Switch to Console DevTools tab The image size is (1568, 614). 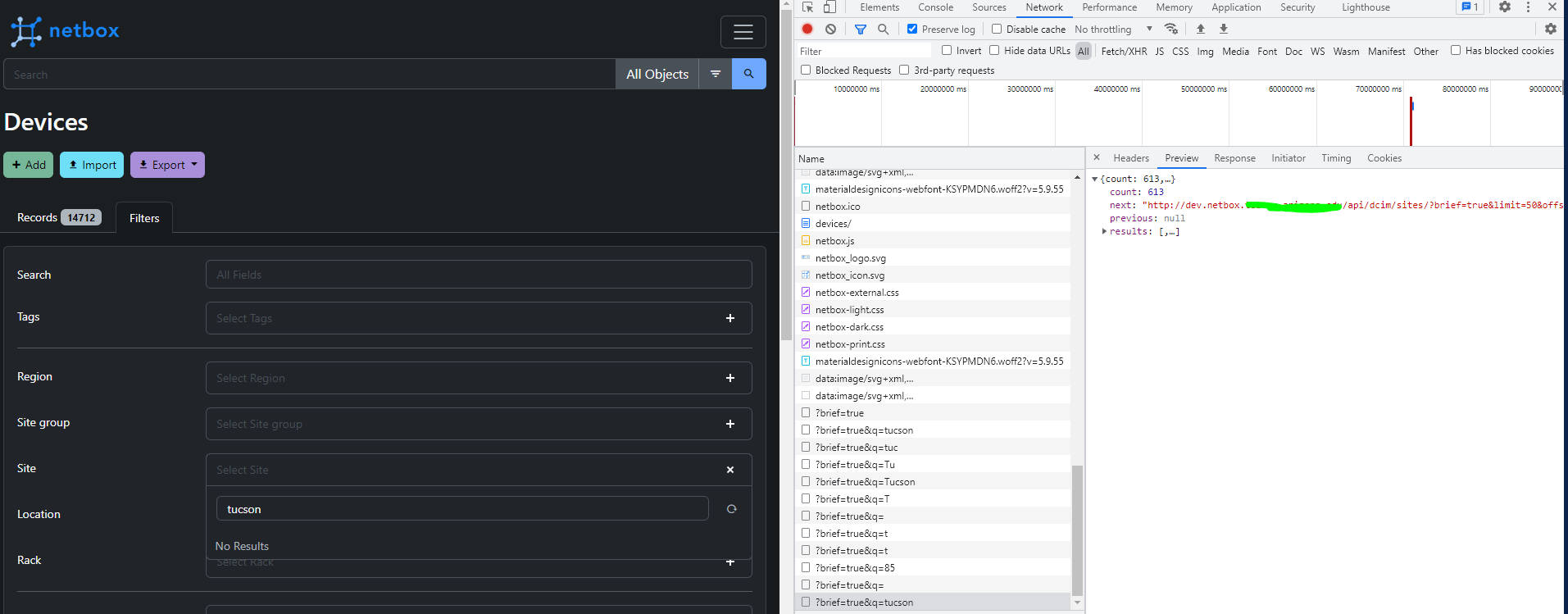[x=935, y=7]
